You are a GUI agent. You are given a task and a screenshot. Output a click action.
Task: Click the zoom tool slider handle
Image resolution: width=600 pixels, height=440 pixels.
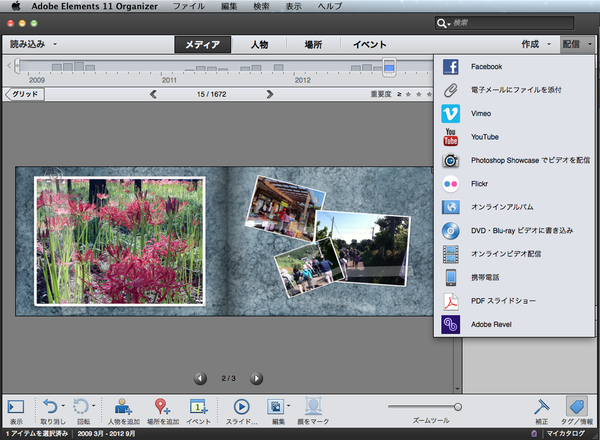click(x=458, y=407)
